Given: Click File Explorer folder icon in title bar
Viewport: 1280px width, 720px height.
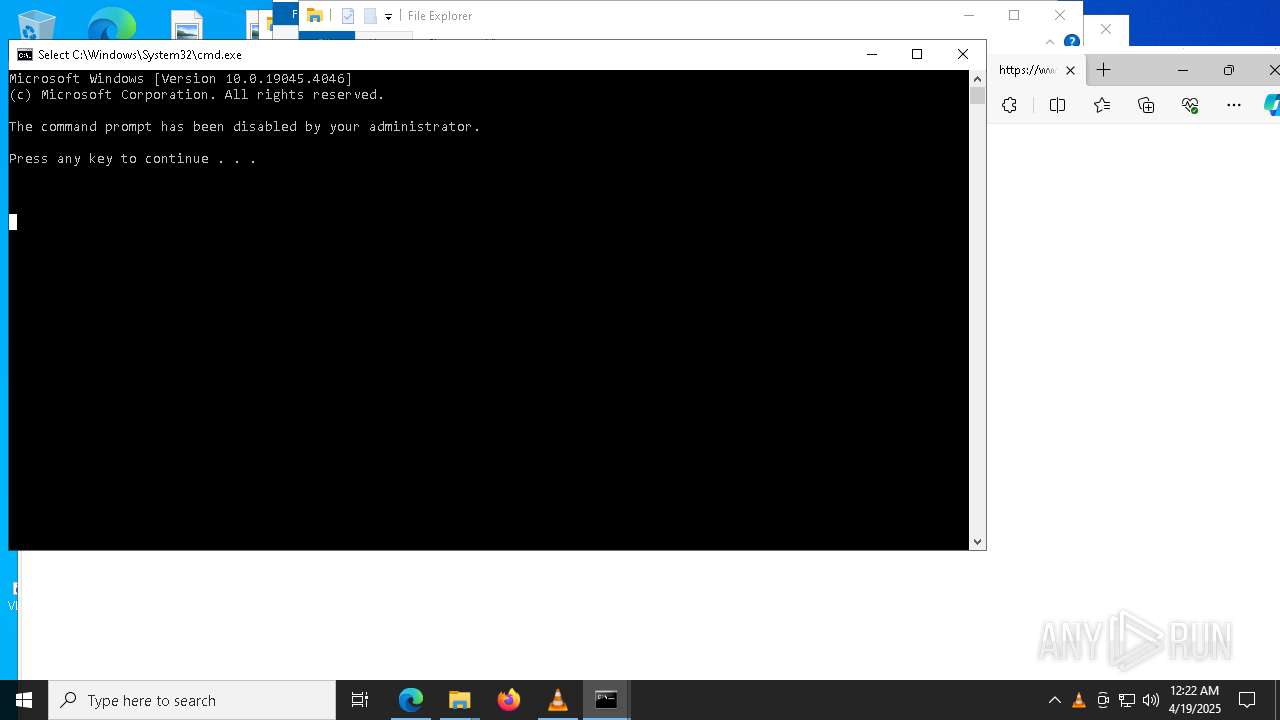Looking at the screenshot, I should click(314, 16).
